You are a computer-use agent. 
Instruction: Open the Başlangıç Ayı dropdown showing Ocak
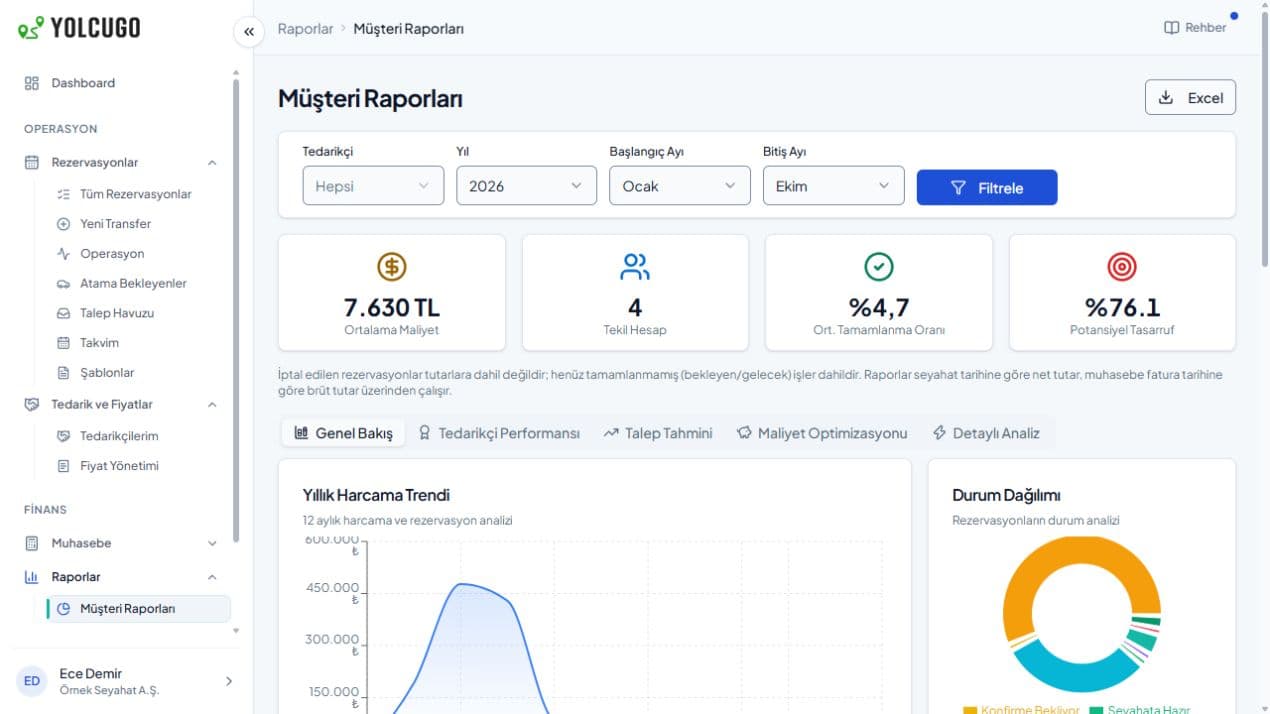click(680, 186)
